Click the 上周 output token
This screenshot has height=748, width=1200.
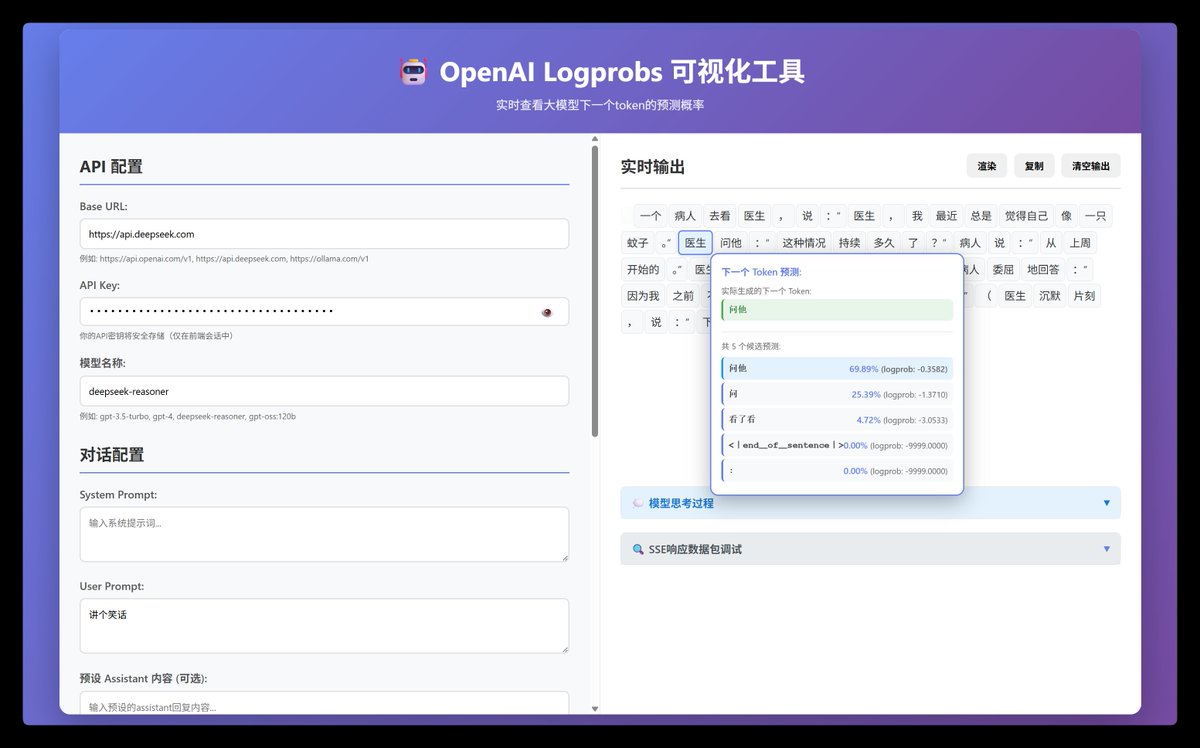pyautogui.click(x=1080, y=242)
